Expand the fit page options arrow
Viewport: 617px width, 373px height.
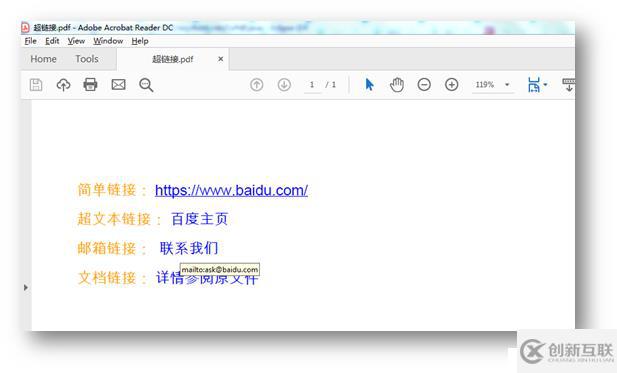545,85
